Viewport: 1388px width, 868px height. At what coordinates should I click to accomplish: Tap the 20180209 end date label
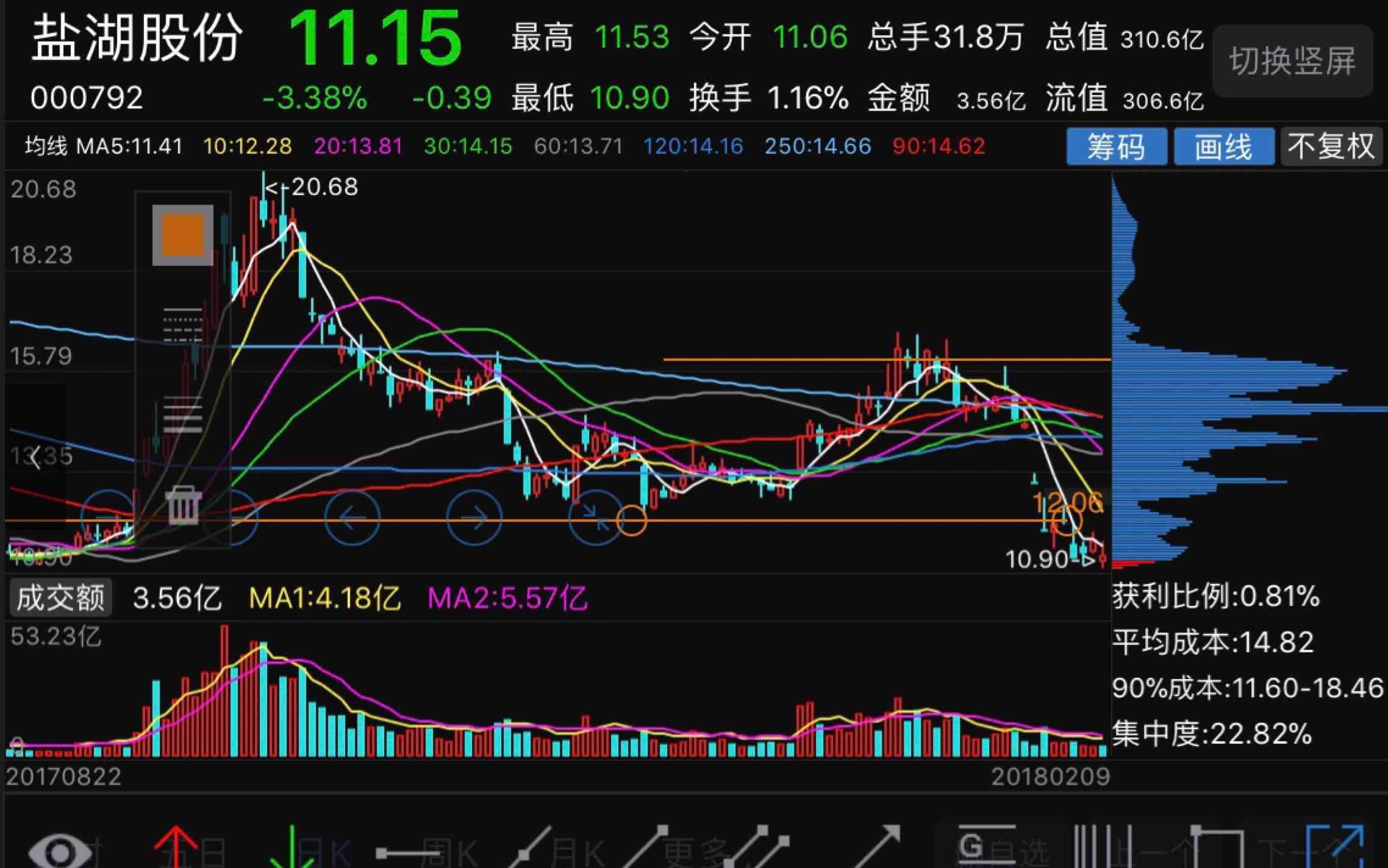click(x=1050, y=777)
